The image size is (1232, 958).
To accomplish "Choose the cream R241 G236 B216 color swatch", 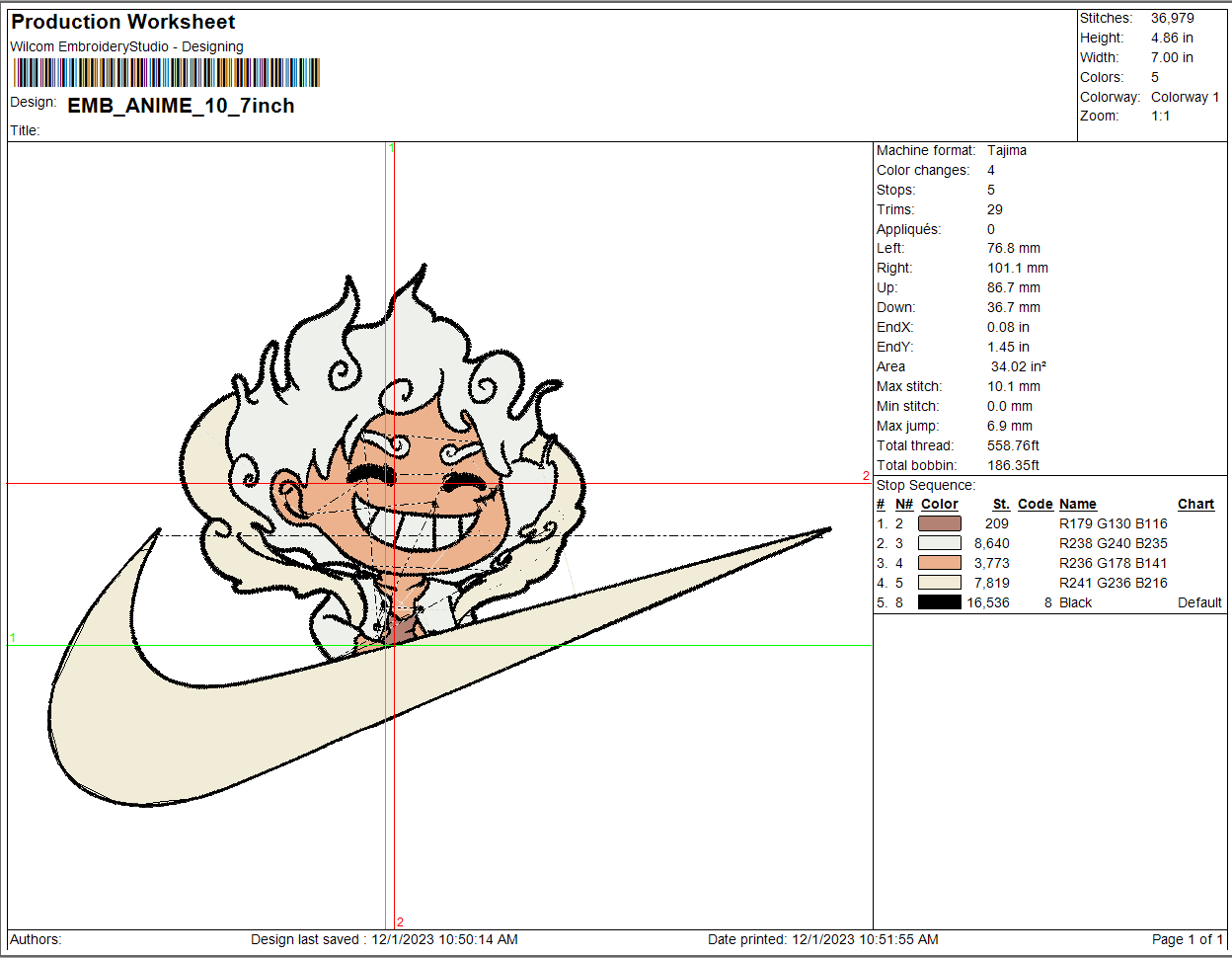I will pyautogui.click(x=939, y=583).
